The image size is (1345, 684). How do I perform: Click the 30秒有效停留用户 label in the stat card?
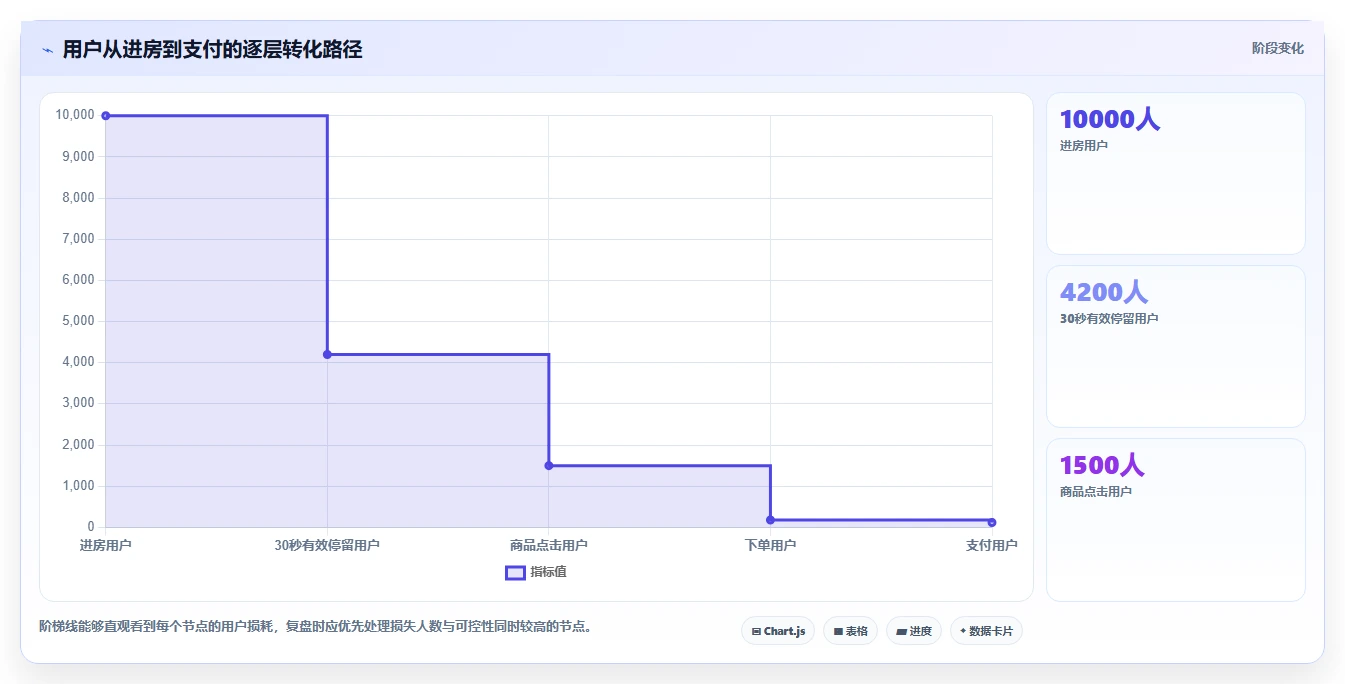tap(1109, 319)
